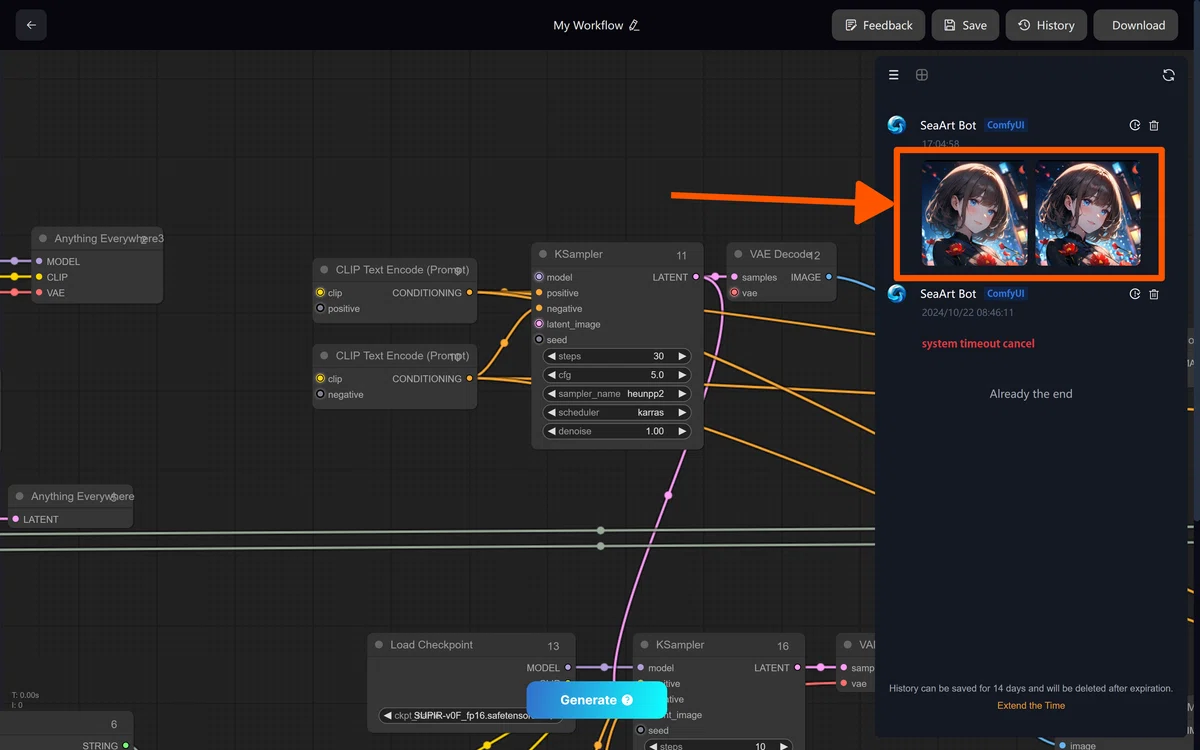The image size is (1200, 750).
Task: Click the Extend the Time link
Action: (1031, 706)
